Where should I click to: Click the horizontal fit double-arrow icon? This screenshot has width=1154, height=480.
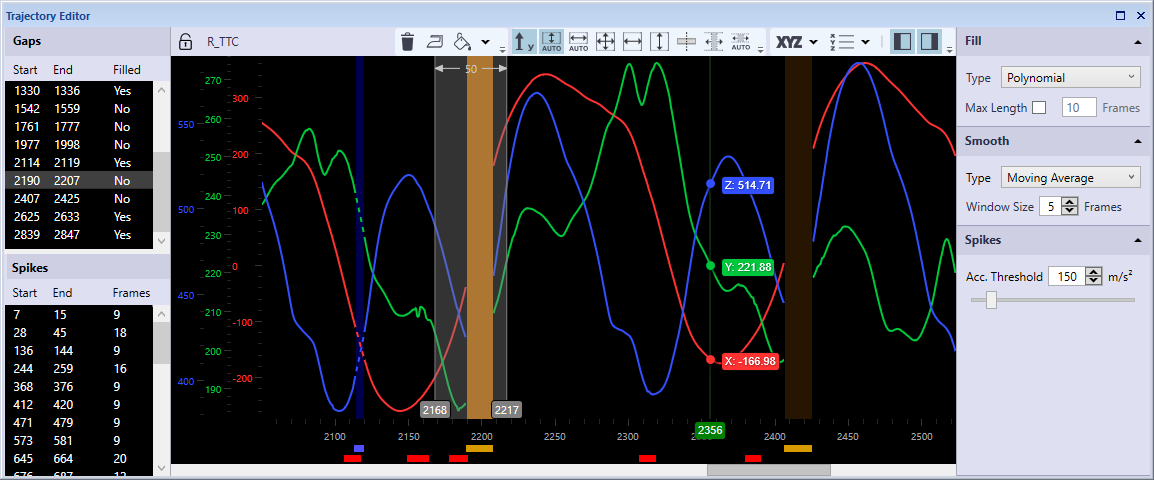pyautogui.click(x=632, y=42)
